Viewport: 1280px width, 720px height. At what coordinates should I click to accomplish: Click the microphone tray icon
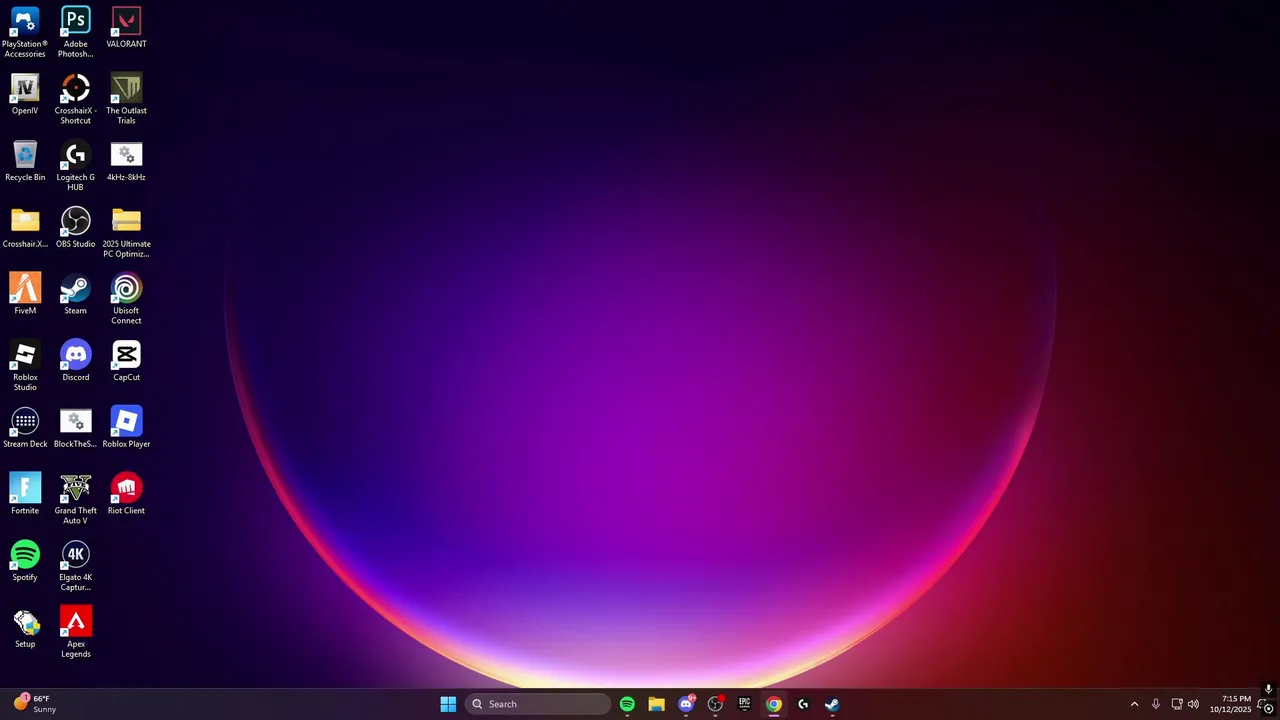(x=1156, y=704)
